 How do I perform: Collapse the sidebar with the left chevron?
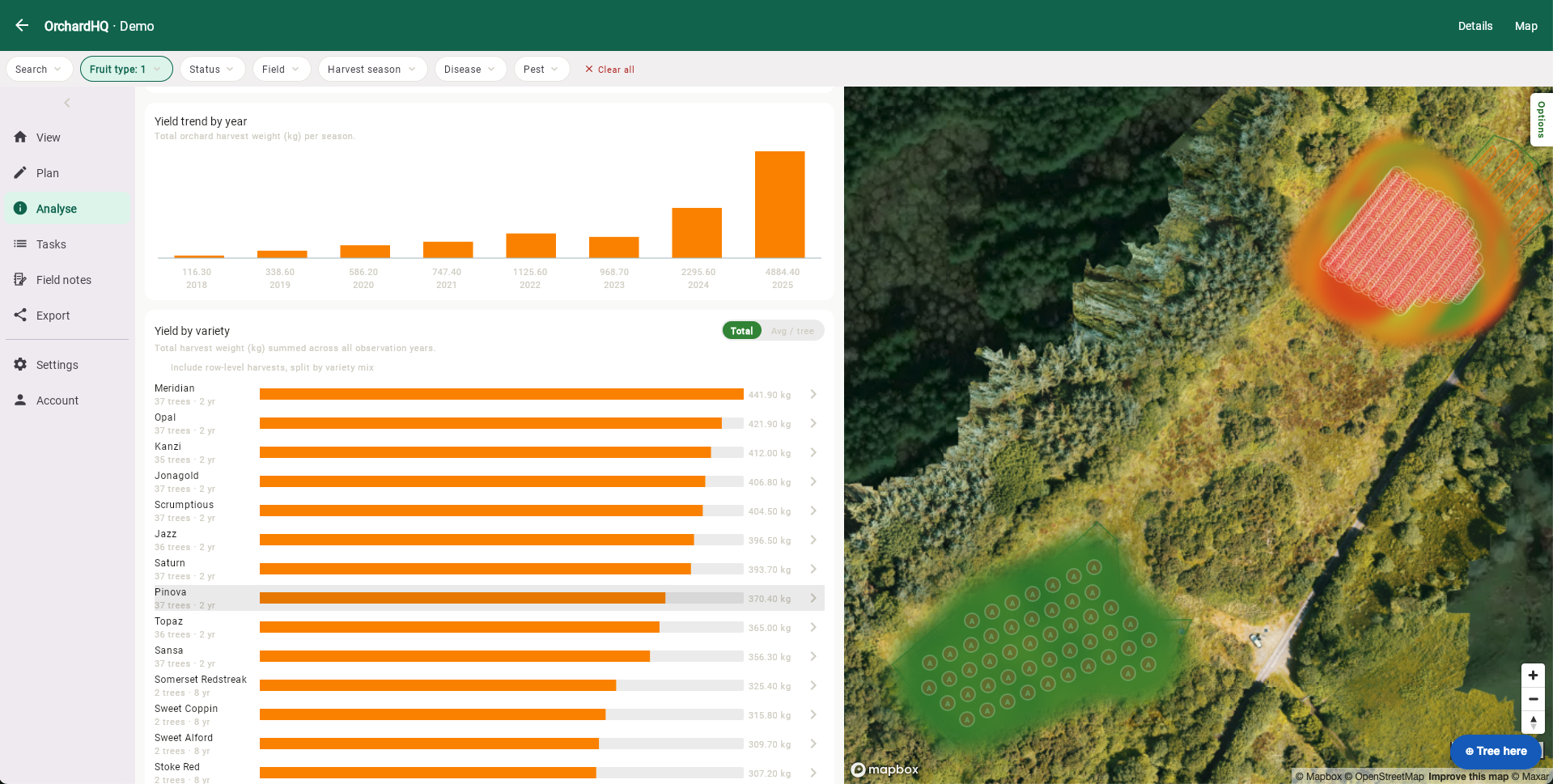[x=67, y=103]
